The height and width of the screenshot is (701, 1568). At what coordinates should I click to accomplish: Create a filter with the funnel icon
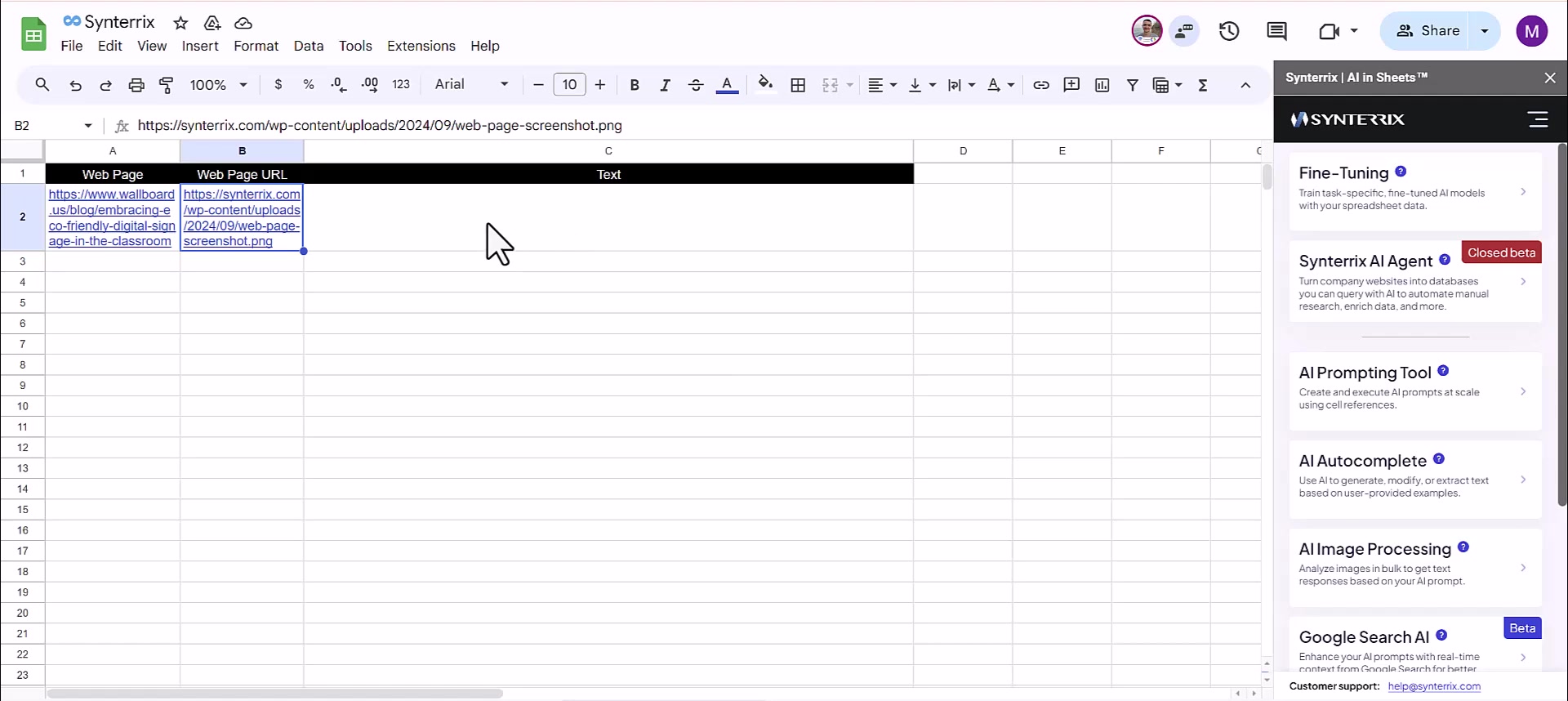(1133, 85)
